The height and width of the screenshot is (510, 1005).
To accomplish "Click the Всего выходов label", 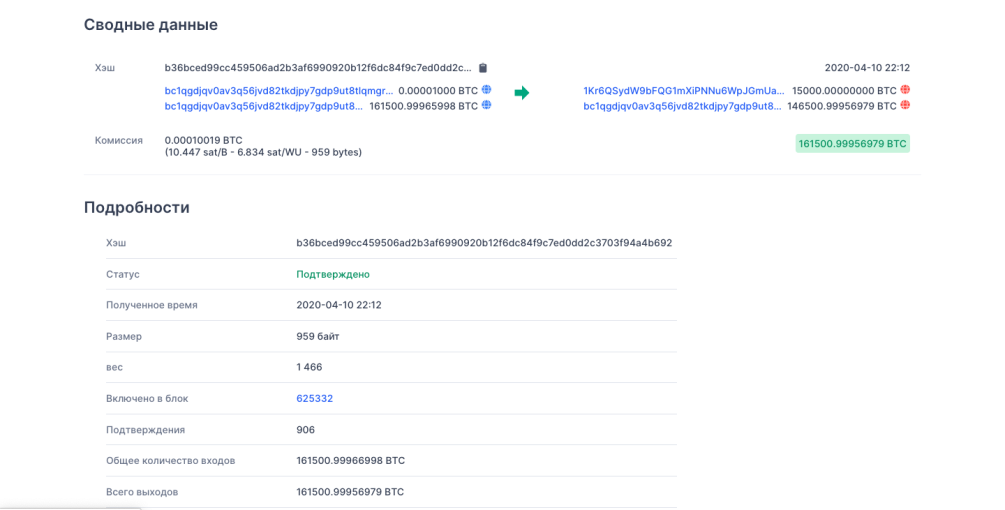I will [142, 492].
